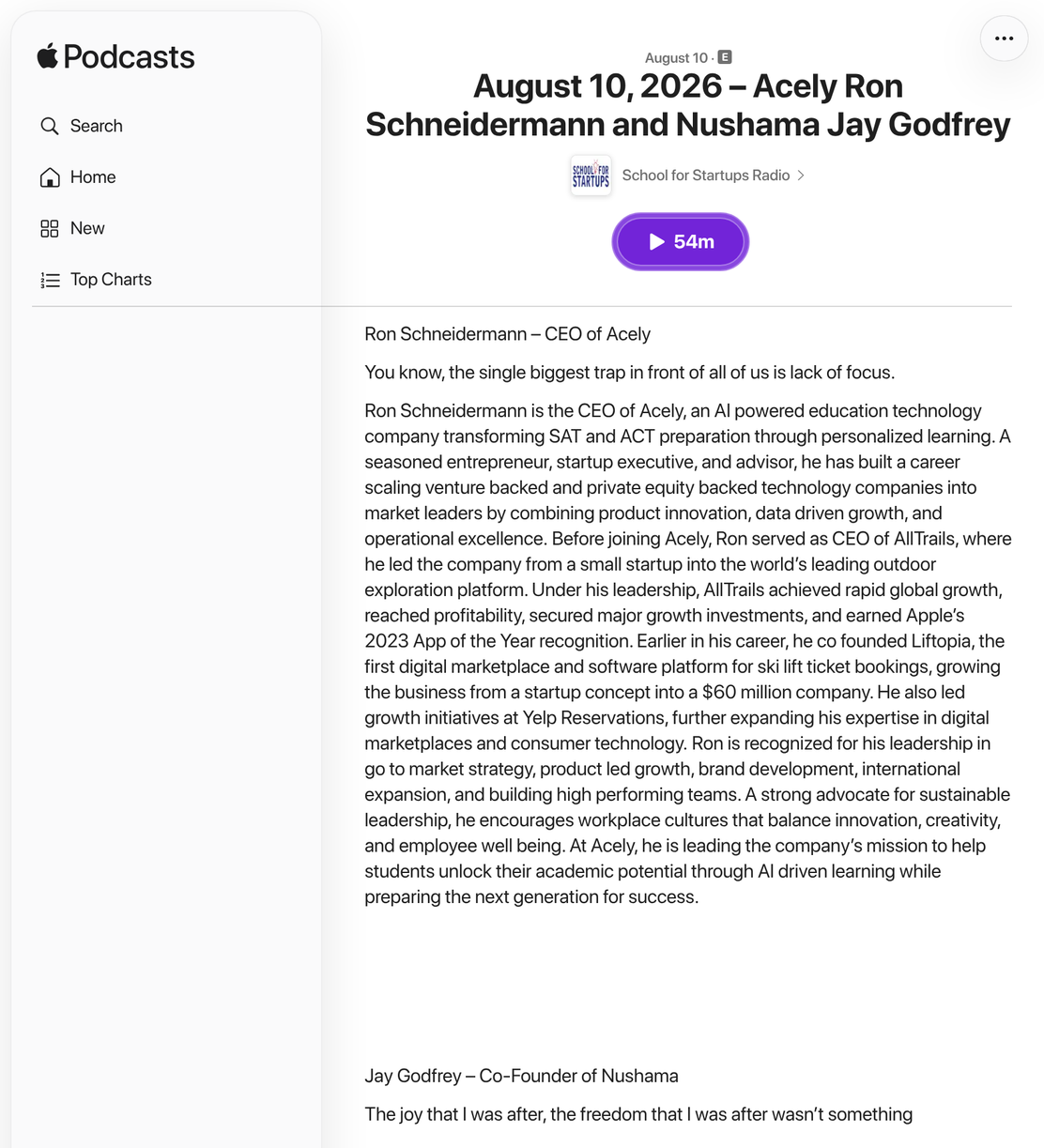The image size is (1044, 1148).
Task: Go to the Home sidebar label
Action: [93, 177]
